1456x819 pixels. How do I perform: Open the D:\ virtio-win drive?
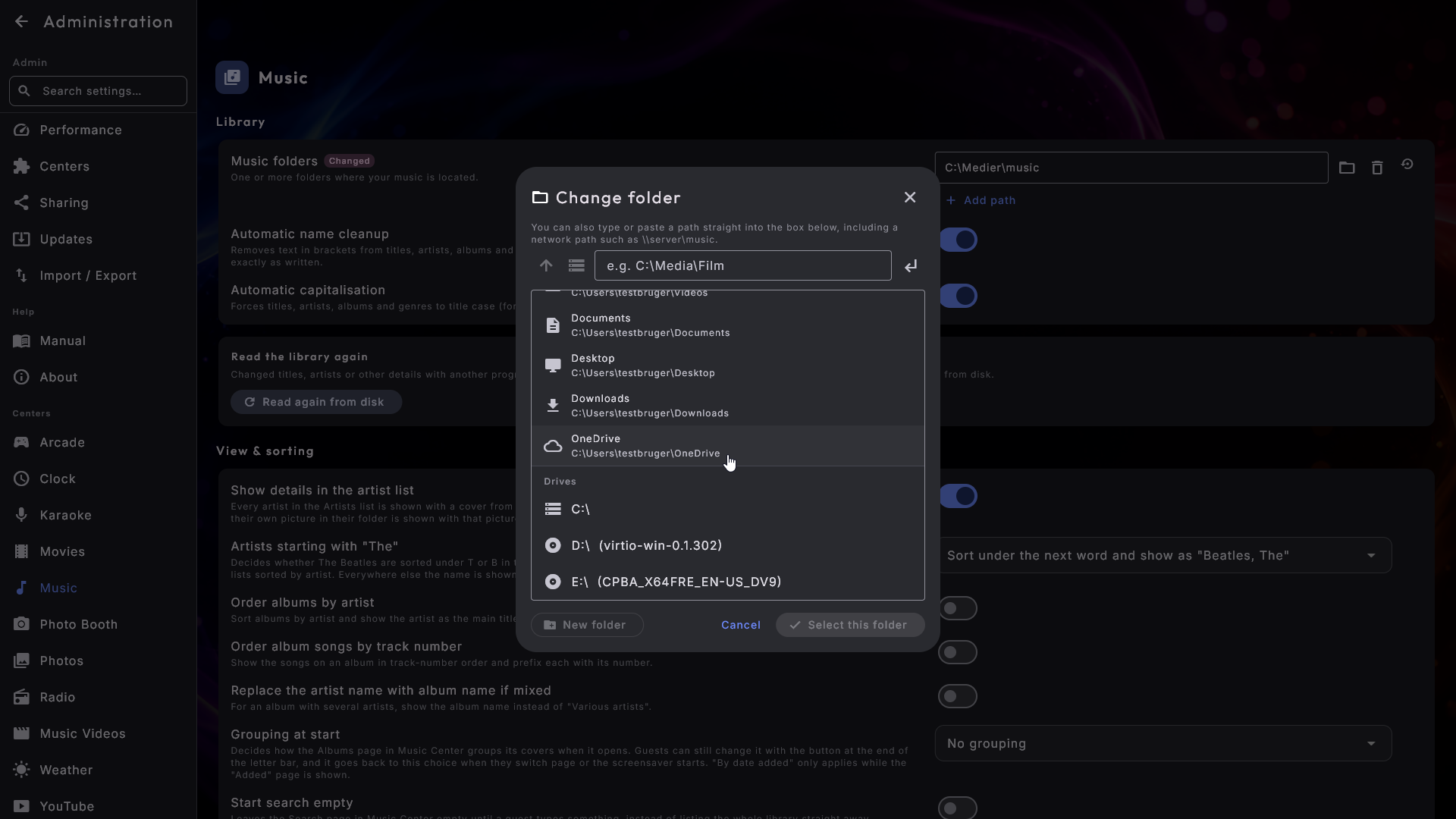click(728, 545)
